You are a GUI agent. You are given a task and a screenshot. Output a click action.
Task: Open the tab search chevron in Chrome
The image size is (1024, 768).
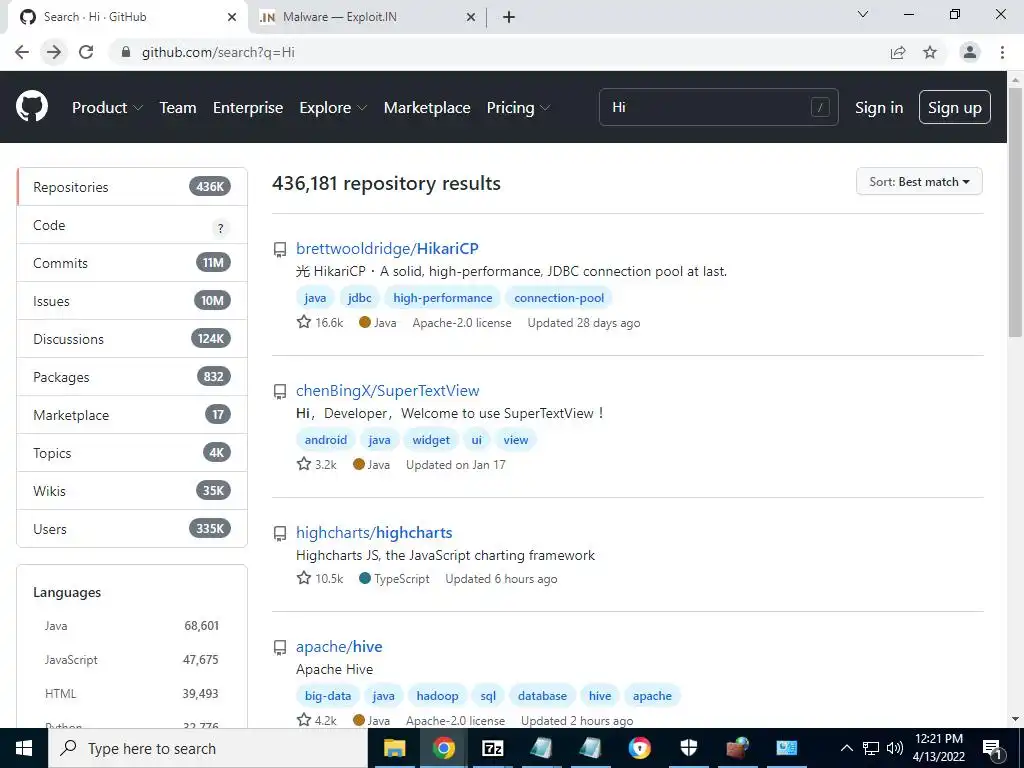(x=862, y=14)
